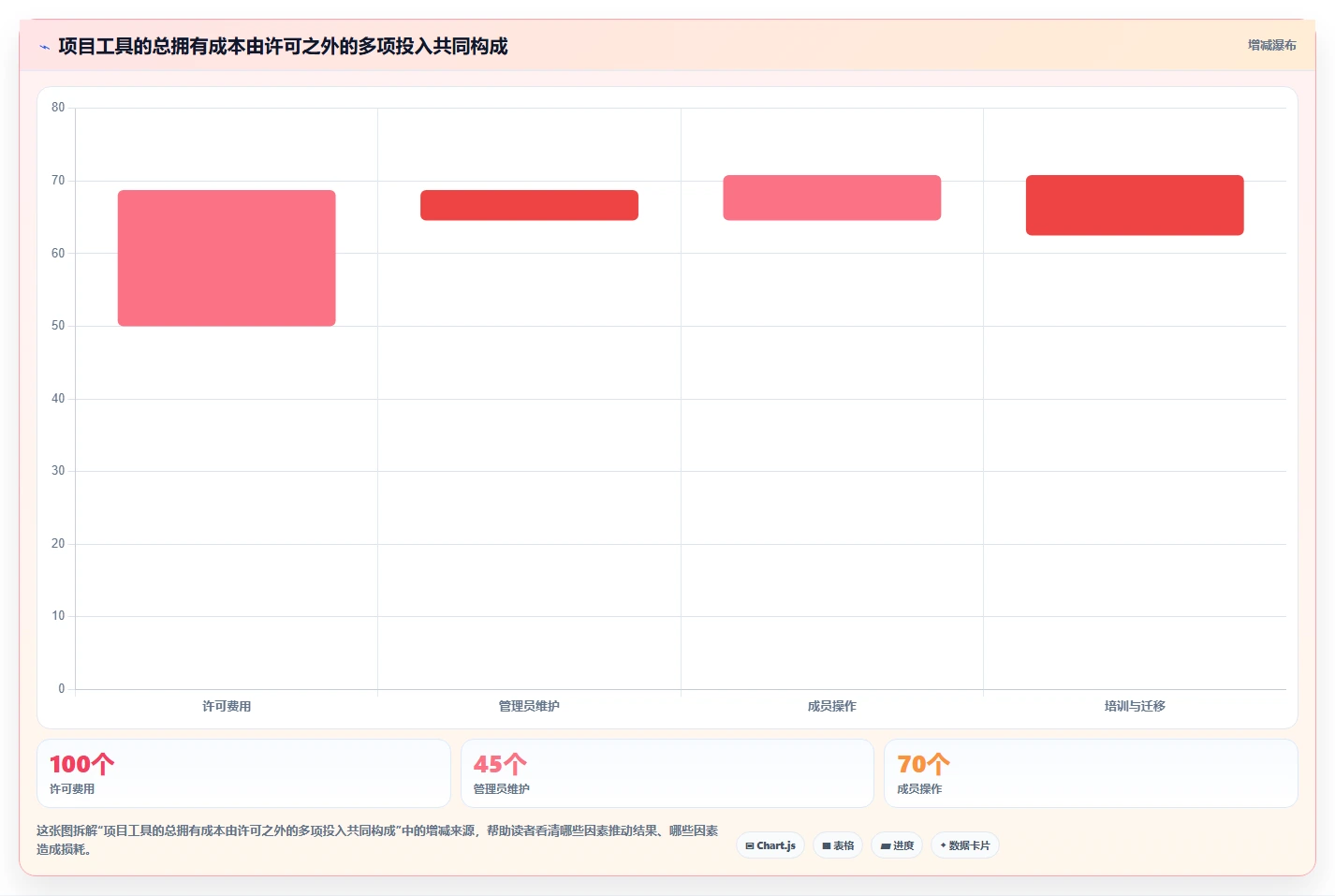Image resolution: width=1335 pixels, height=896 pixels.
Task: Click the 表格 tag chip
Action: (838, 845)
